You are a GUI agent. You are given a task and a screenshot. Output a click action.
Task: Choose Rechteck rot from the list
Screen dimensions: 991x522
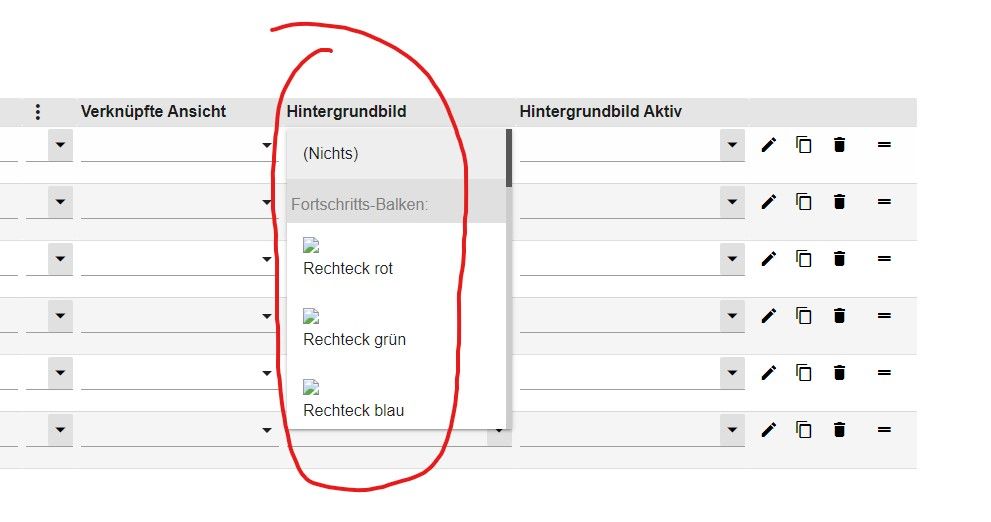(348, 268)
